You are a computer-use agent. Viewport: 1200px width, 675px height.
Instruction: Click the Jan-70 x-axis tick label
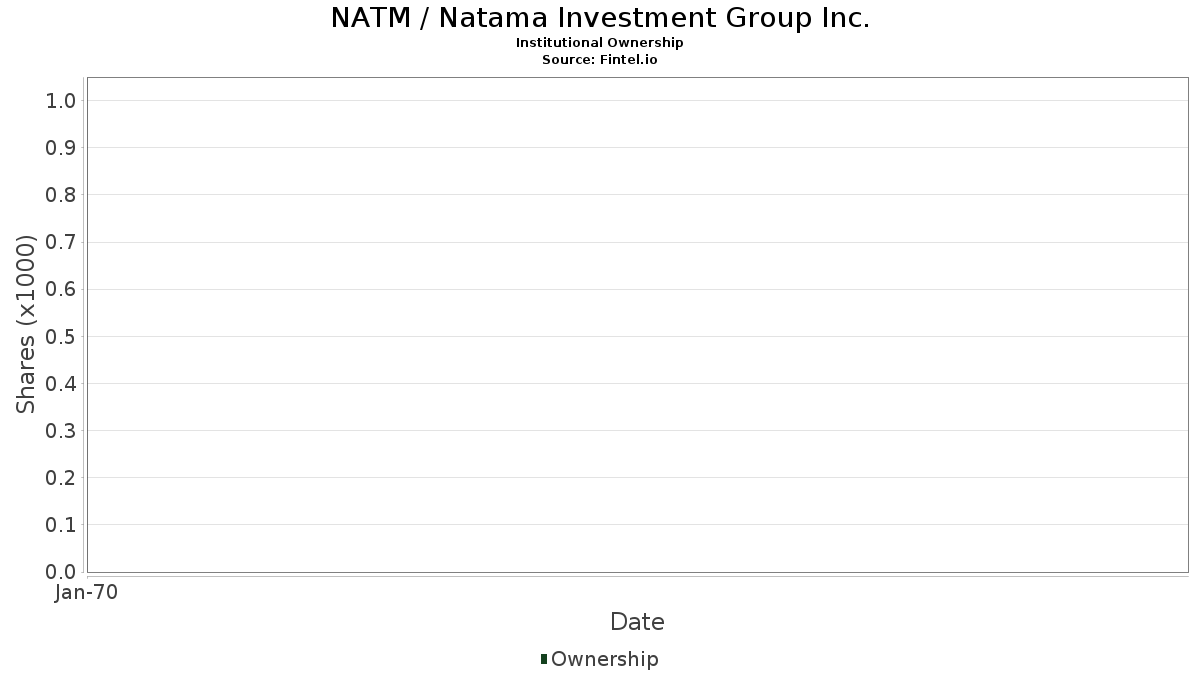tap(87, 592)
